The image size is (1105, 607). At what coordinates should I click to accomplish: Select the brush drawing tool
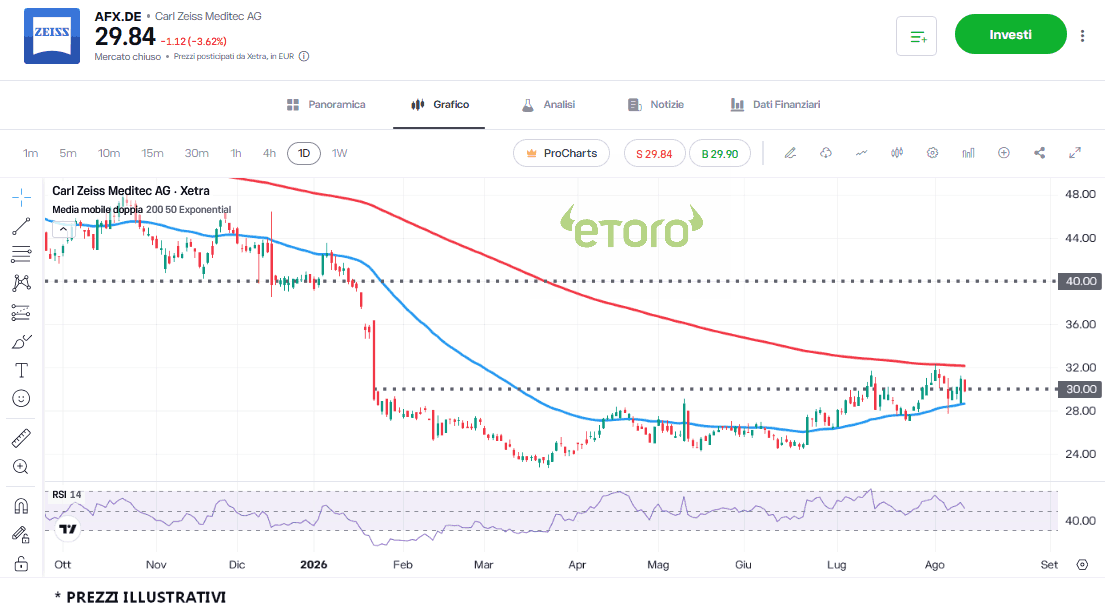pos(21,342)
